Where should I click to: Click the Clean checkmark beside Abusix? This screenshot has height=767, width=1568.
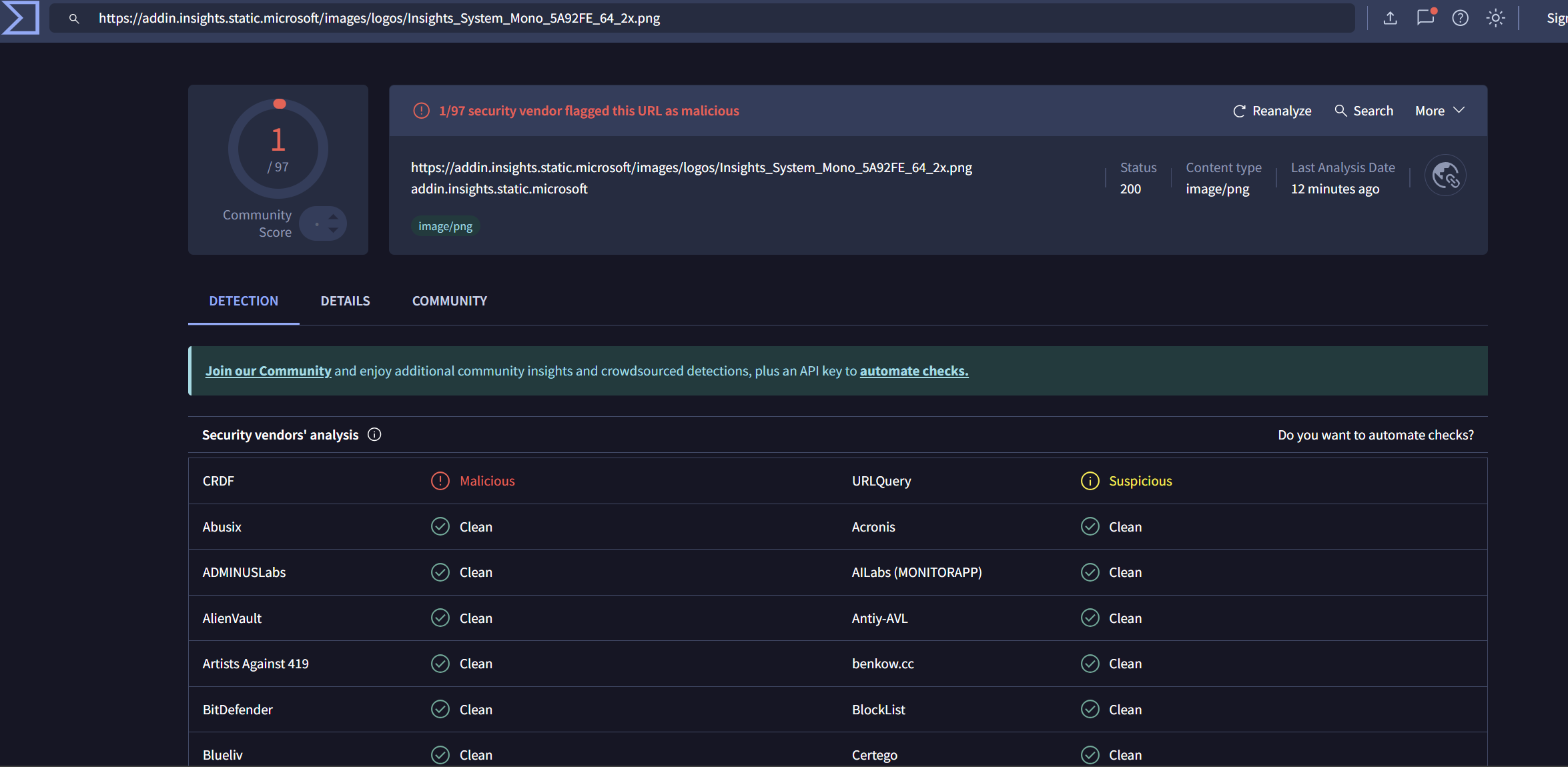[x=440, y=526]
